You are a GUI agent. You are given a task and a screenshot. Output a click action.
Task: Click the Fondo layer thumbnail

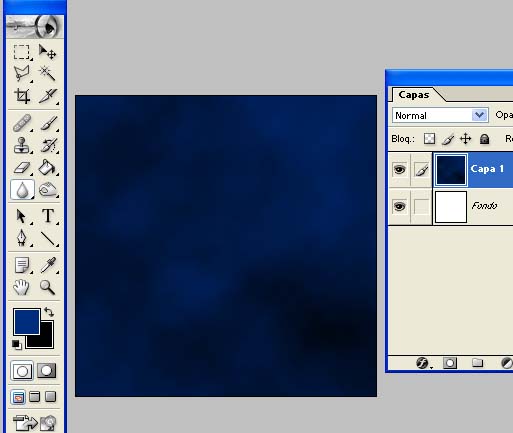point(451,207)
